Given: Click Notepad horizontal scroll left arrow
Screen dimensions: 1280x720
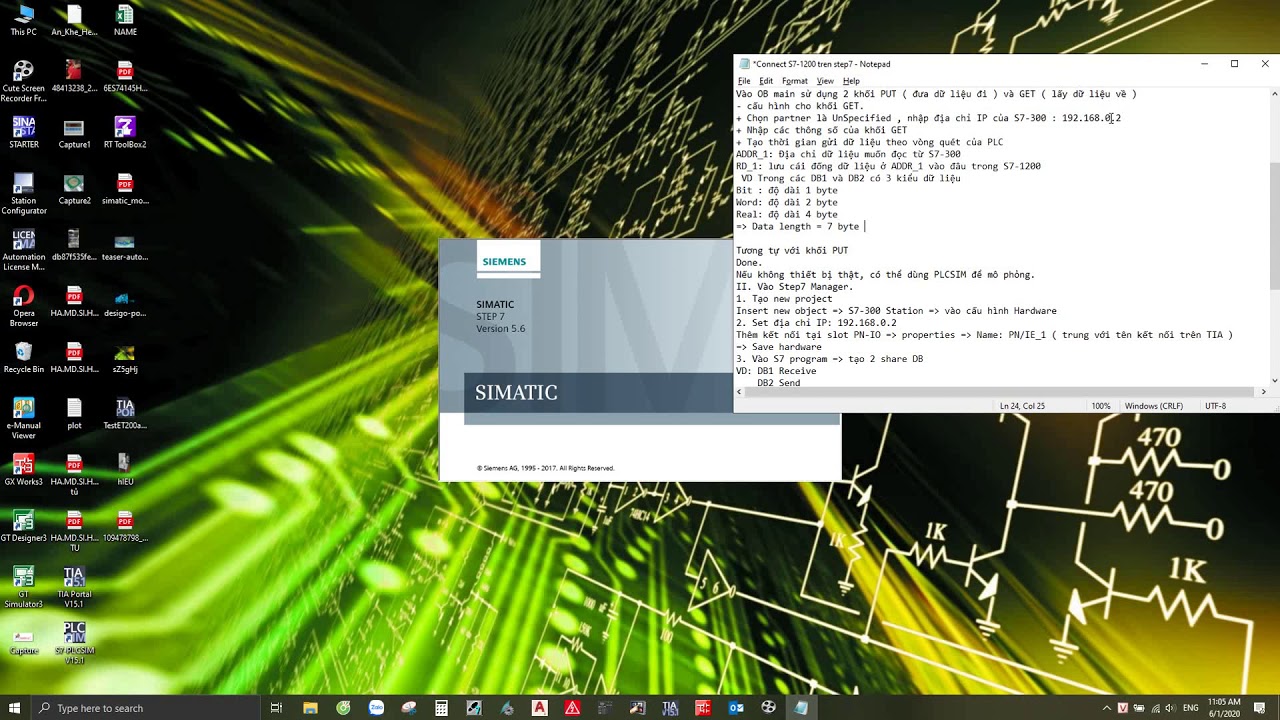Looking at the screenshot, I should coord(740,392).
